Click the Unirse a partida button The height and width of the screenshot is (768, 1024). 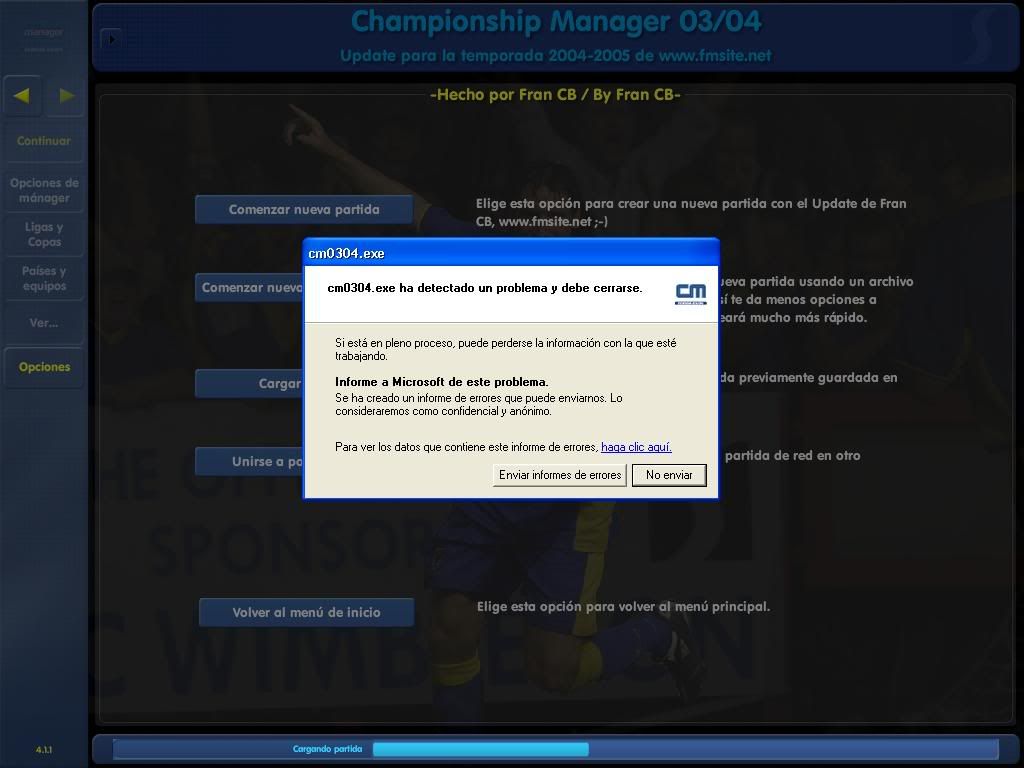tap(249, 462)
